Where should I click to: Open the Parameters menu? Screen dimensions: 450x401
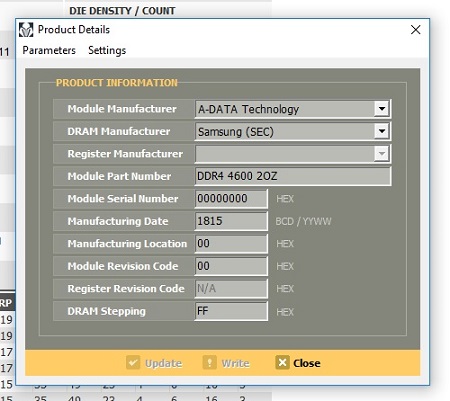[49, 50]
